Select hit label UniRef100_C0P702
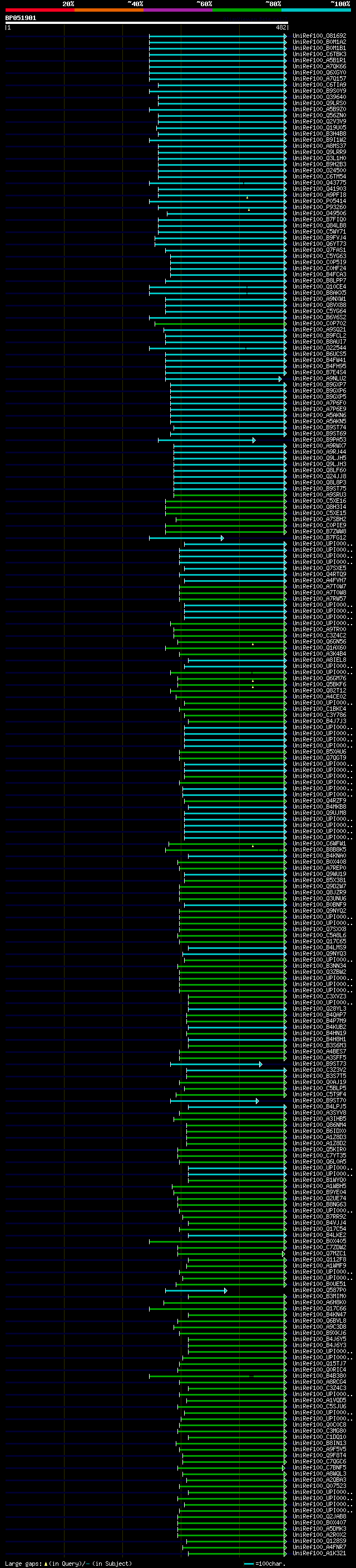356x1568 pixels. point(319,323)
